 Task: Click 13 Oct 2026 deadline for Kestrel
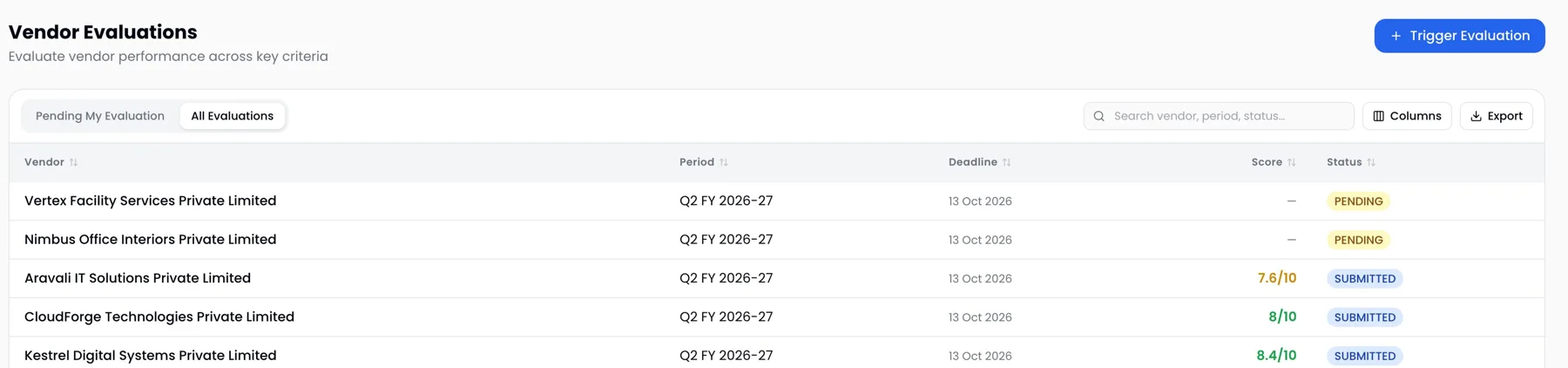pyautogui.click(x=980, y=356)
